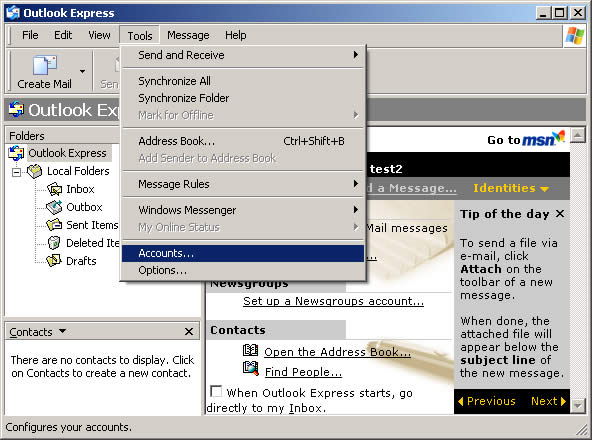
Task: Click the 'Tip of the day' heading
Action: coord(504,214)
